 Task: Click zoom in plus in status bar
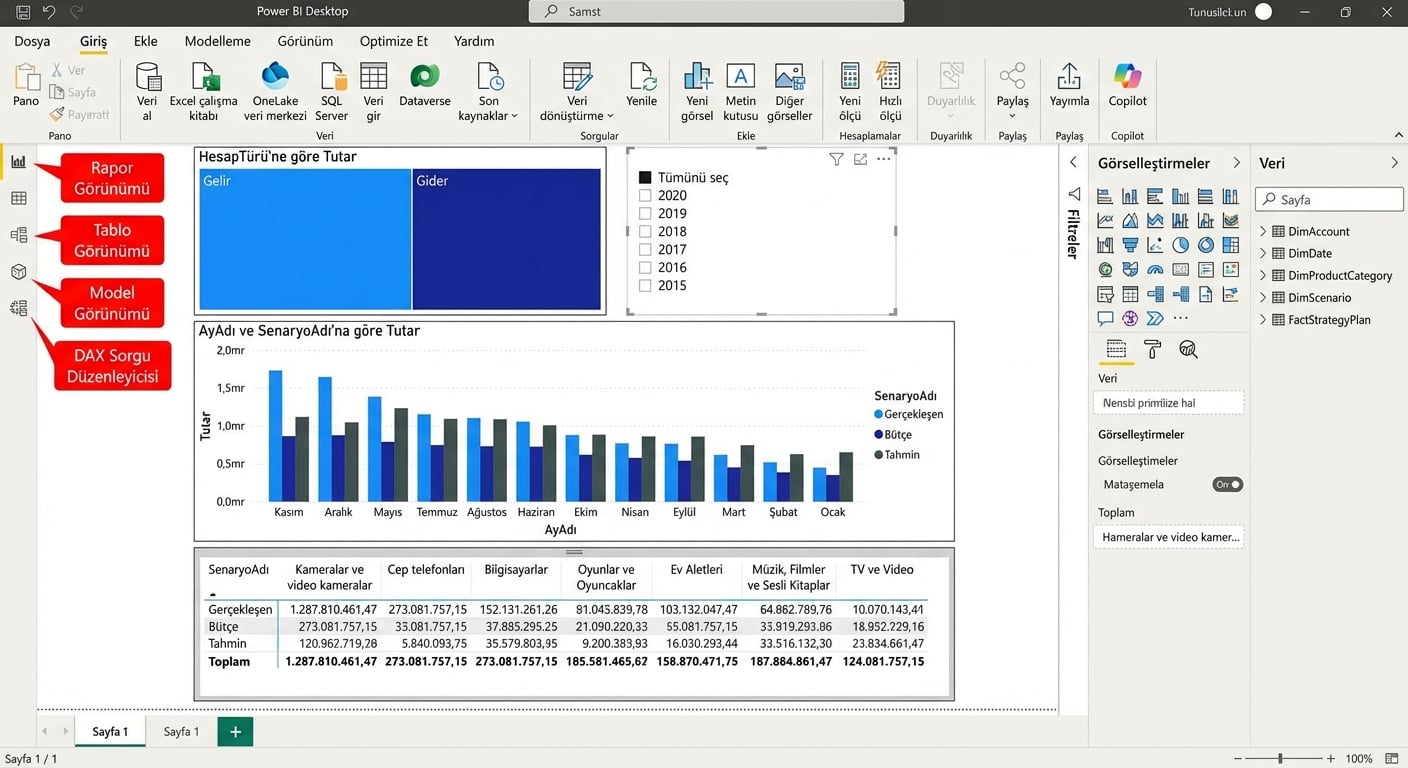1330,759
